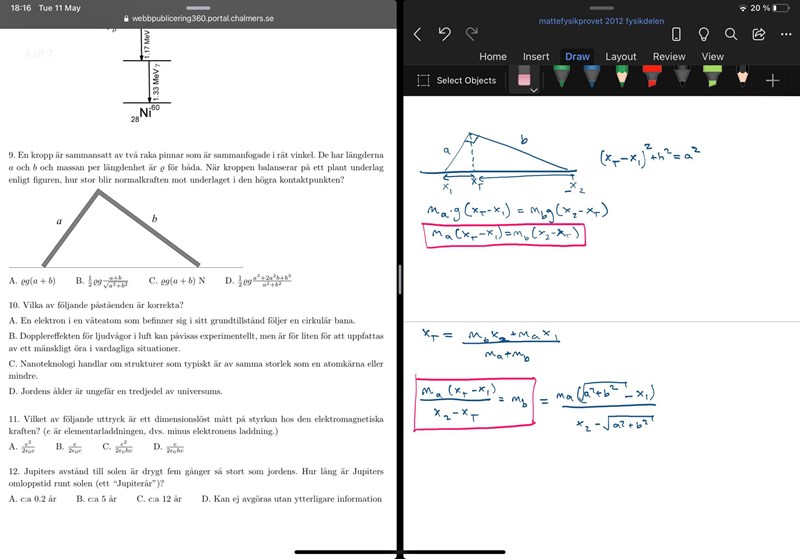This screenshot has width=800, height=559.
Task: Click the redo arrow
Action: coord(471,34)
